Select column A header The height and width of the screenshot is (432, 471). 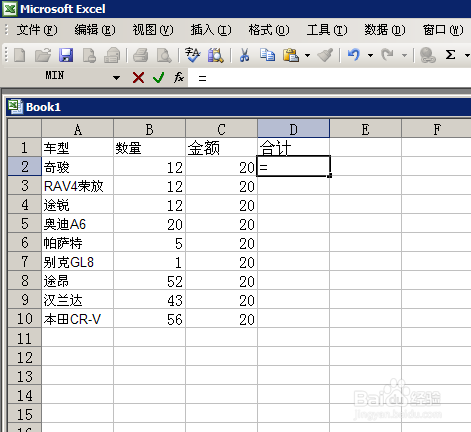[77, 129]
